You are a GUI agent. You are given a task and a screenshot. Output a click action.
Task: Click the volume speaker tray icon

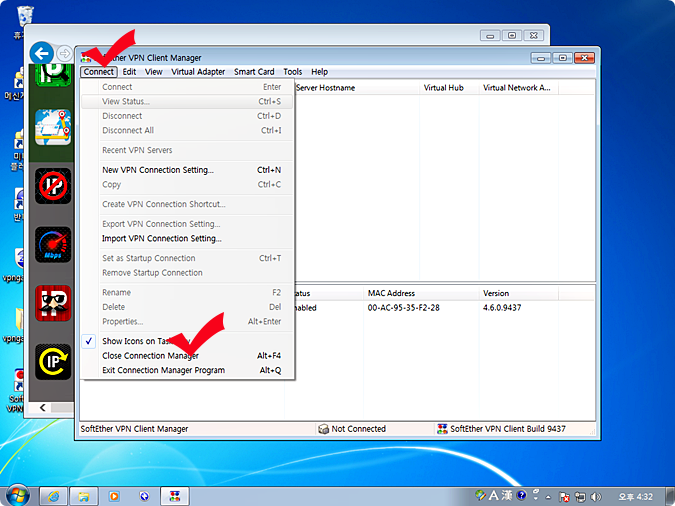click(x=596, y=497)
